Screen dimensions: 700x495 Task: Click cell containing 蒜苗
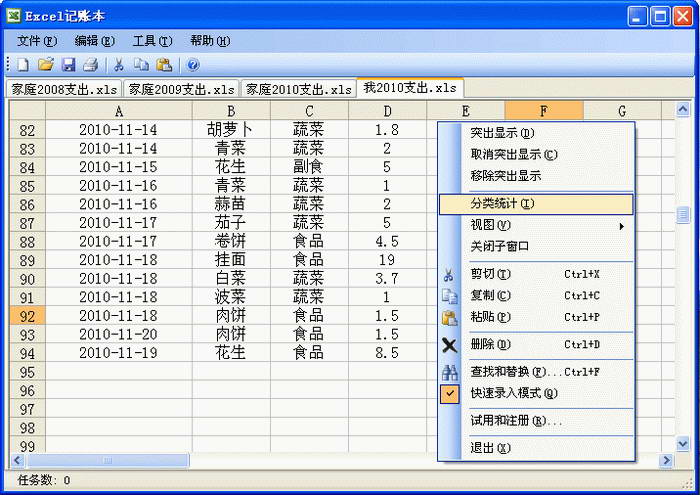[x=231, y=204]
